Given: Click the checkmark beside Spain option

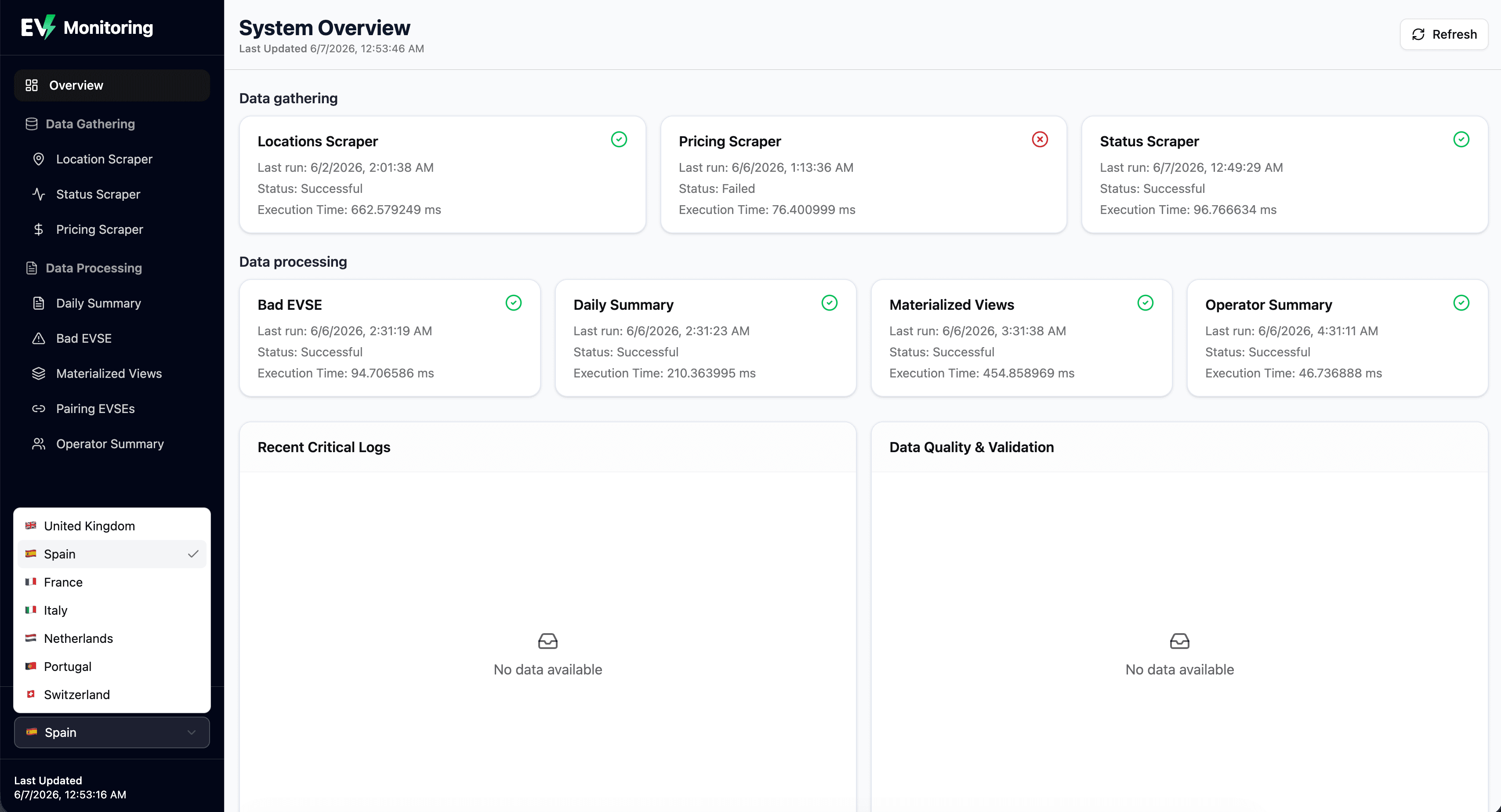Looking at the screenshot, I should pyautogui.click(x=193, y=554).
